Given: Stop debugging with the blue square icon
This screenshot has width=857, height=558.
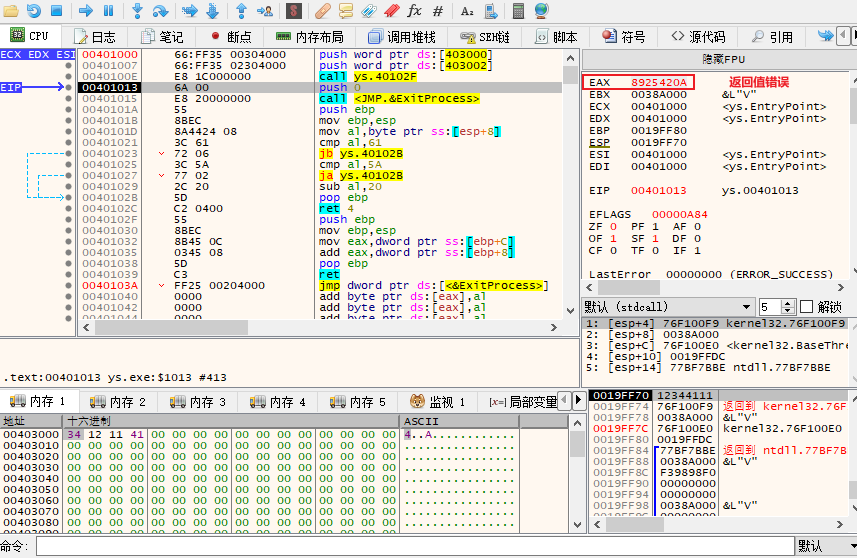Looking at the screenshot, I should click(56, 11).
